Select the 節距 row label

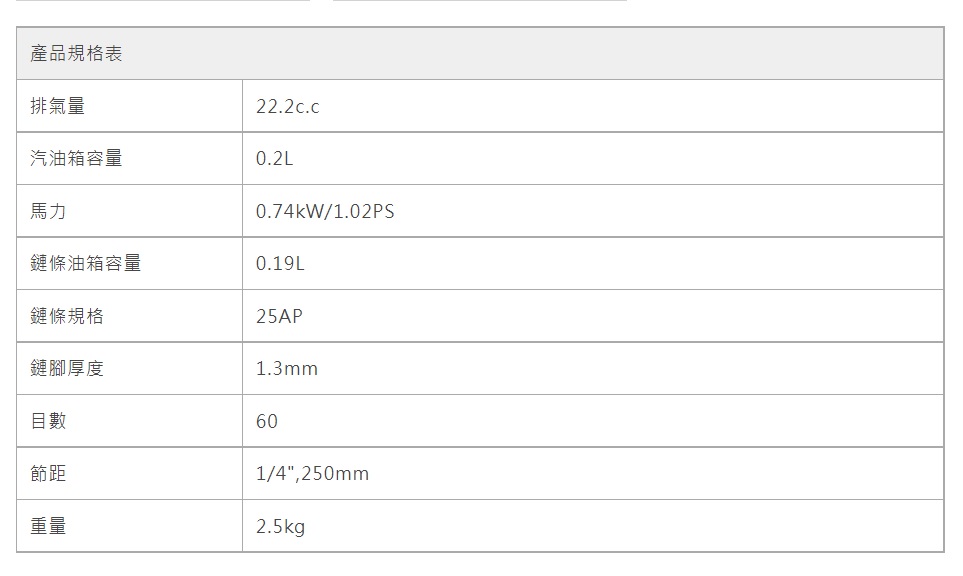49,474
